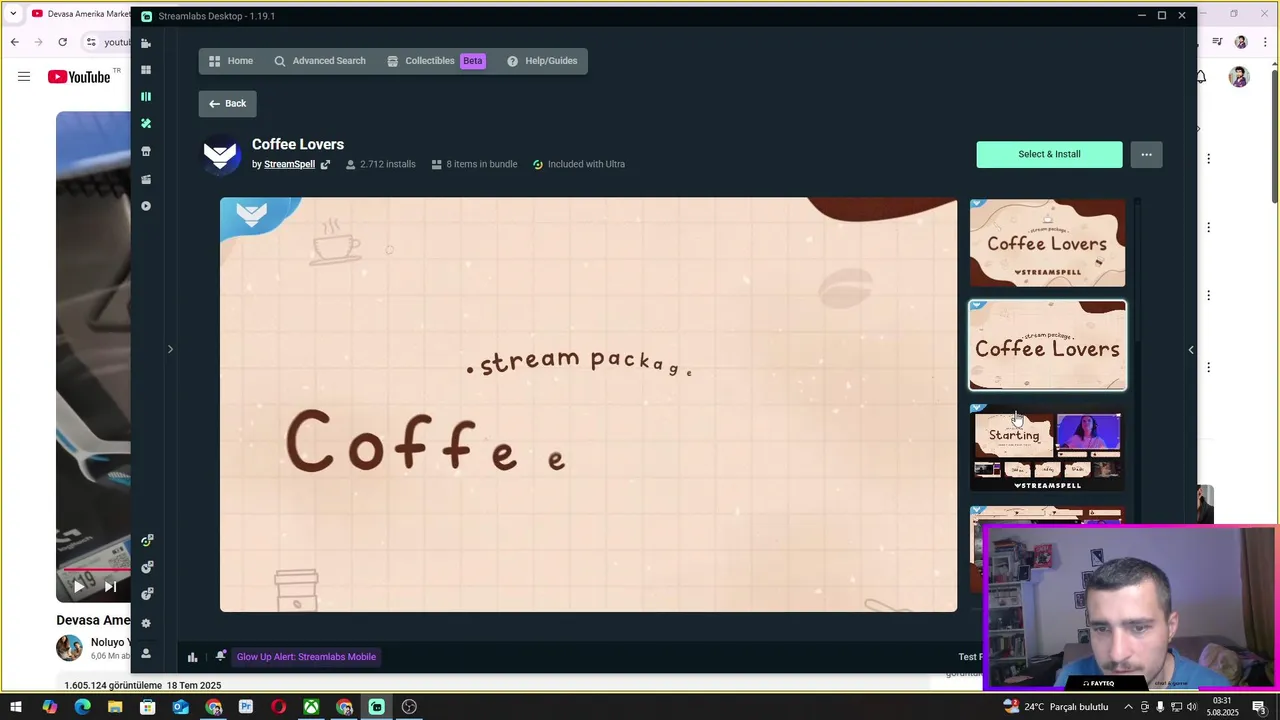The width and height of the screenshot is (1280, 720).
Task: Collapse the right panel with chevron arrow
Action: click(1191, 349)
